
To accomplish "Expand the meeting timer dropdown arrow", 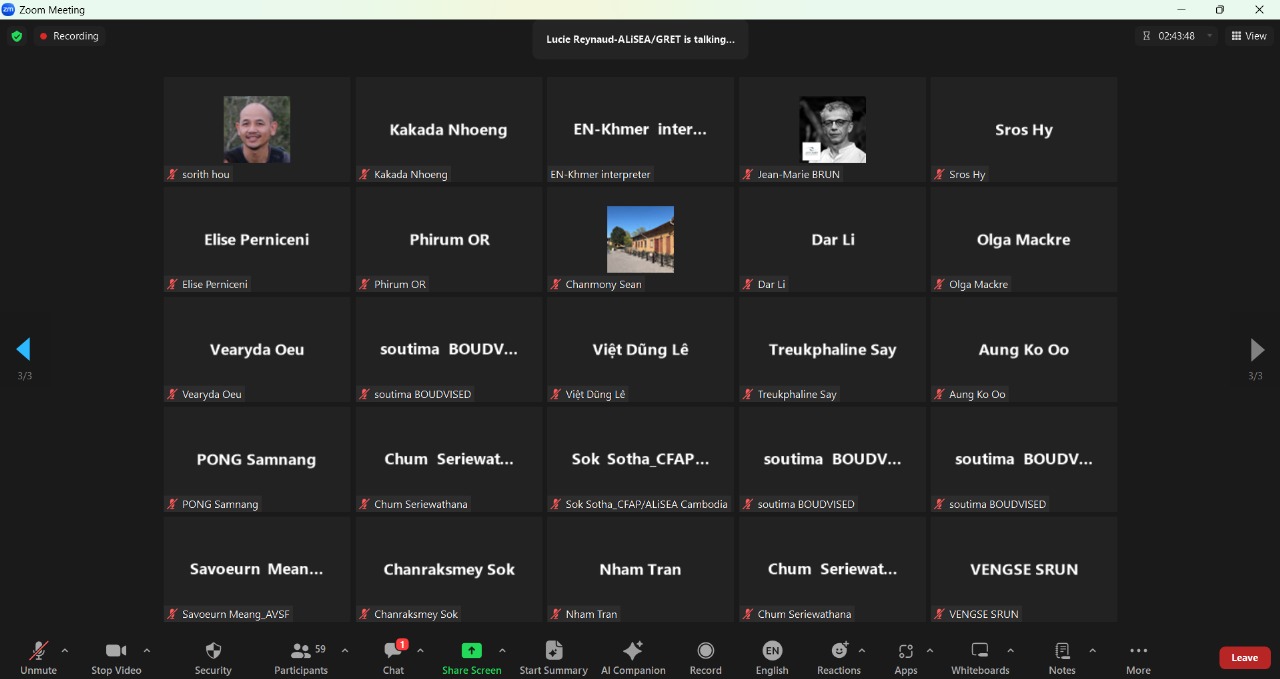I will 1210,36.
